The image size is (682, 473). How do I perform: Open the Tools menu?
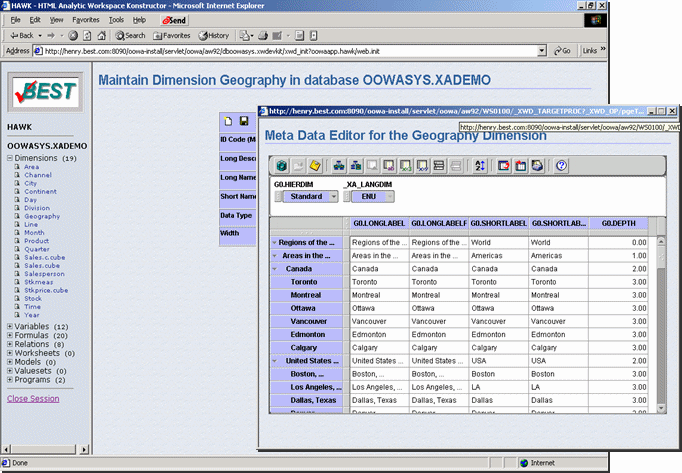click(x=116, y=19)
